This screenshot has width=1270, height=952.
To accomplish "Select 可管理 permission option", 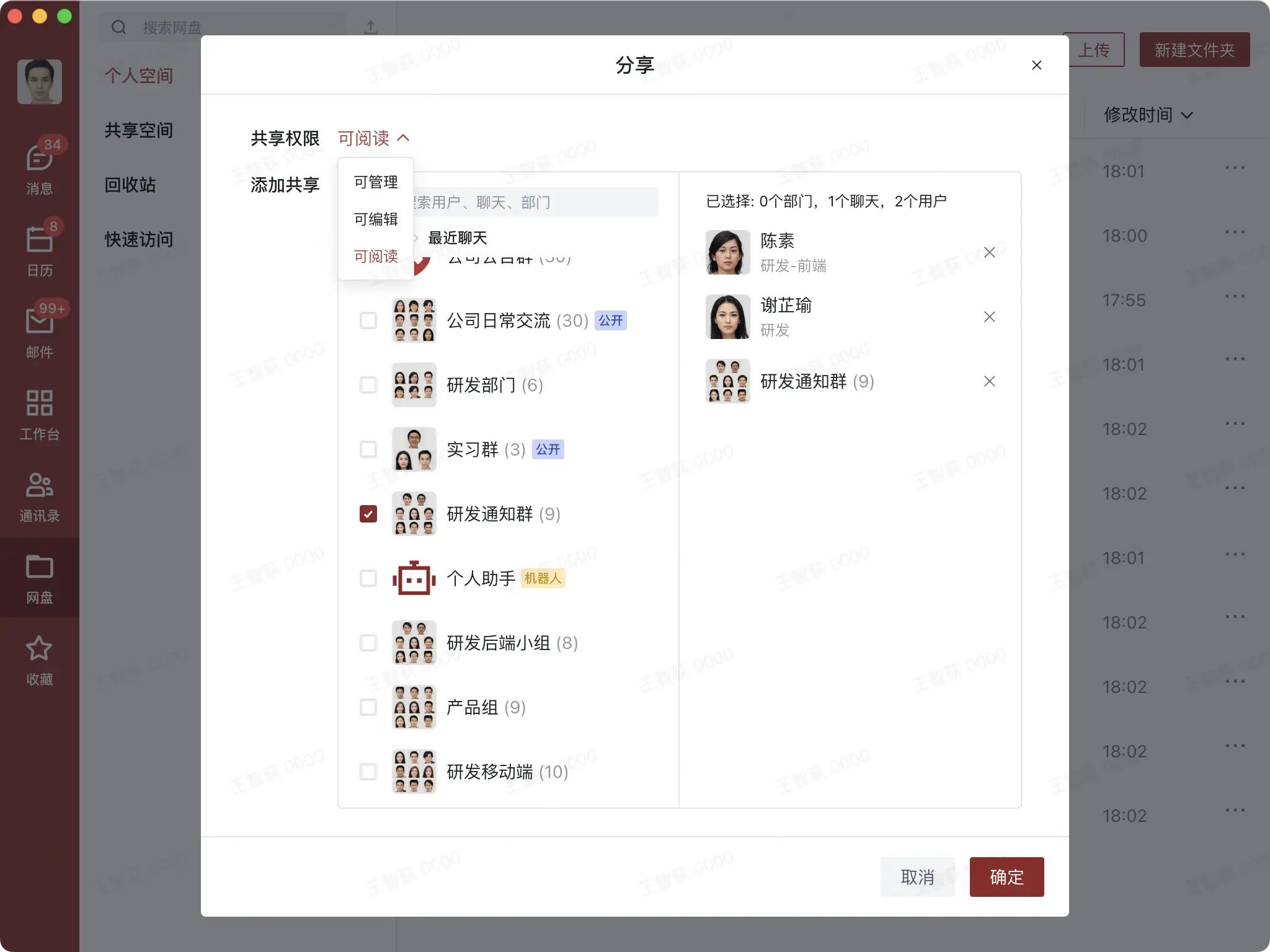I will point(376,182).
